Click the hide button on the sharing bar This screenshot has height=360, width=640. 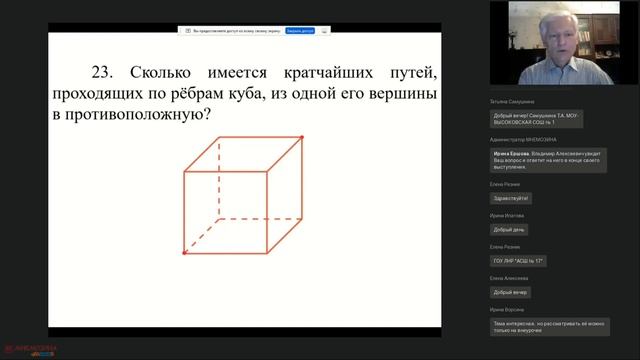coord(324,31)
